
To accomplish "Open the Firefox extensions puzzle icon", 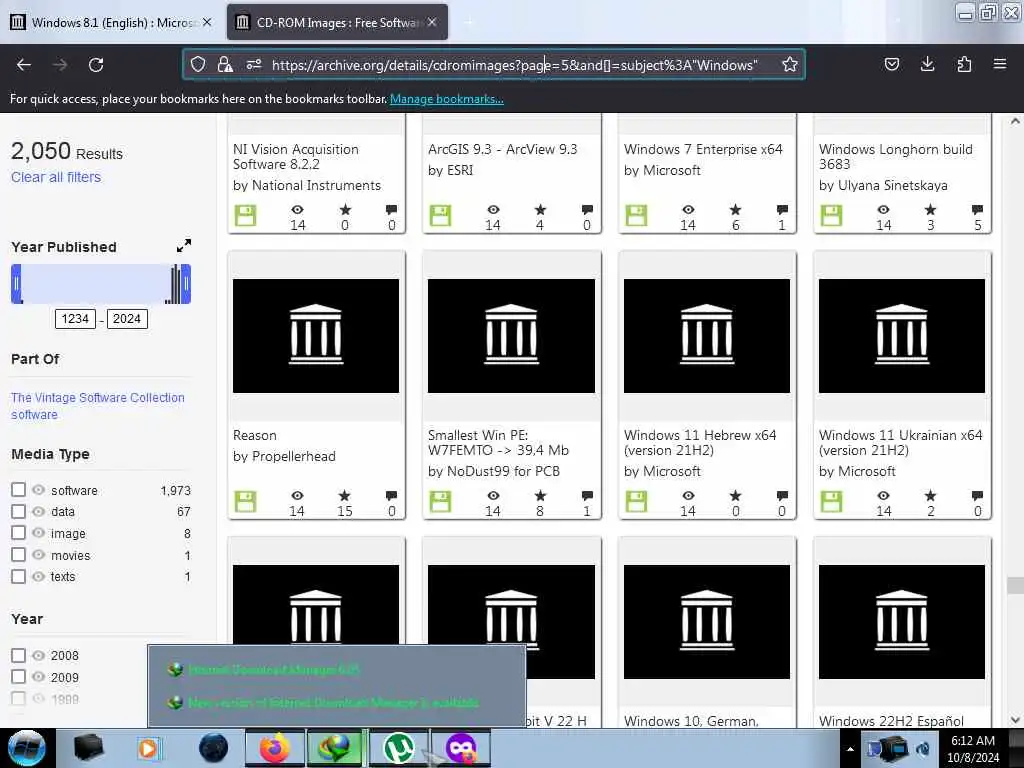I will [964, 64].
